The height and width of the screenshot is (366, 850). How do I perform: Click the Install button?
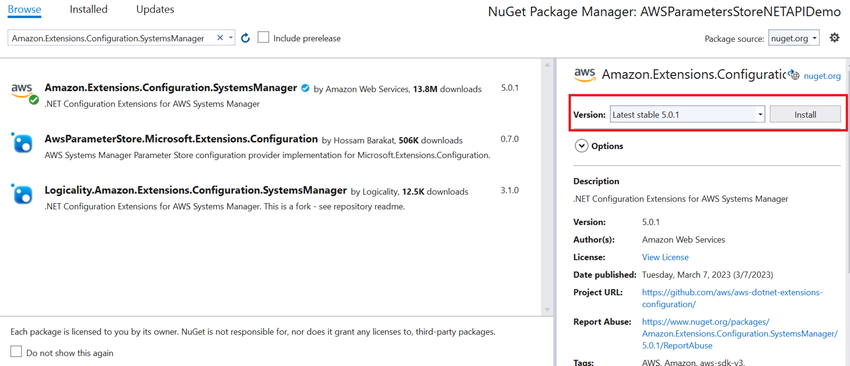click(805, 114)
